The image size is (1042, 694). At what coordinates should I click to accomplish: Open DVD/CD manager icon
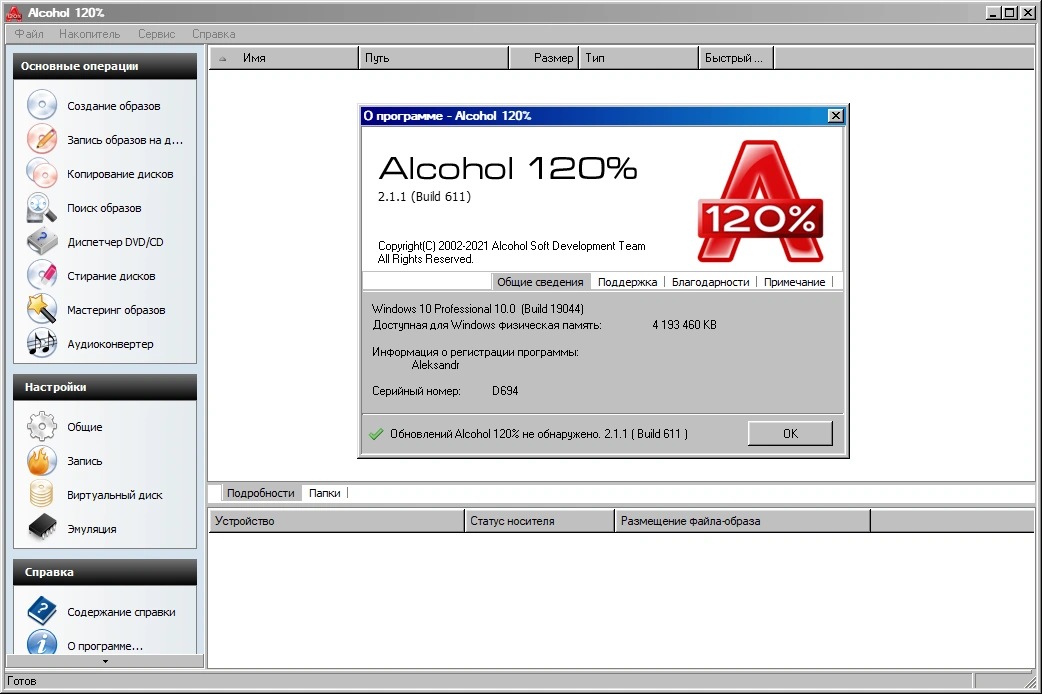[x=42, y=241]
